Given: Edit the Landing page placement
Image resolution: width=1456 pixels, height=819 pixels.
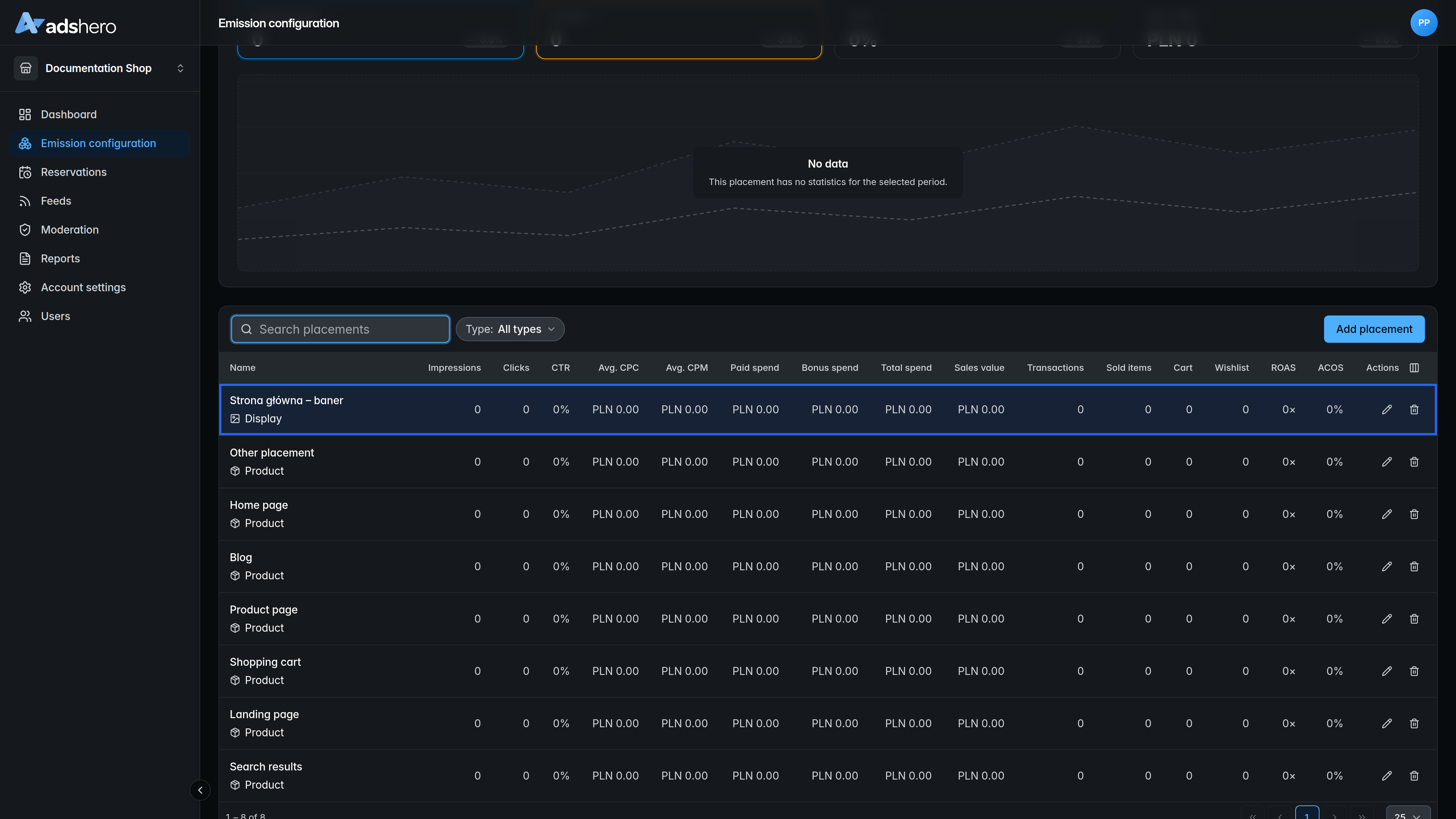Looking at the screenshot, I should [1387, 723].
